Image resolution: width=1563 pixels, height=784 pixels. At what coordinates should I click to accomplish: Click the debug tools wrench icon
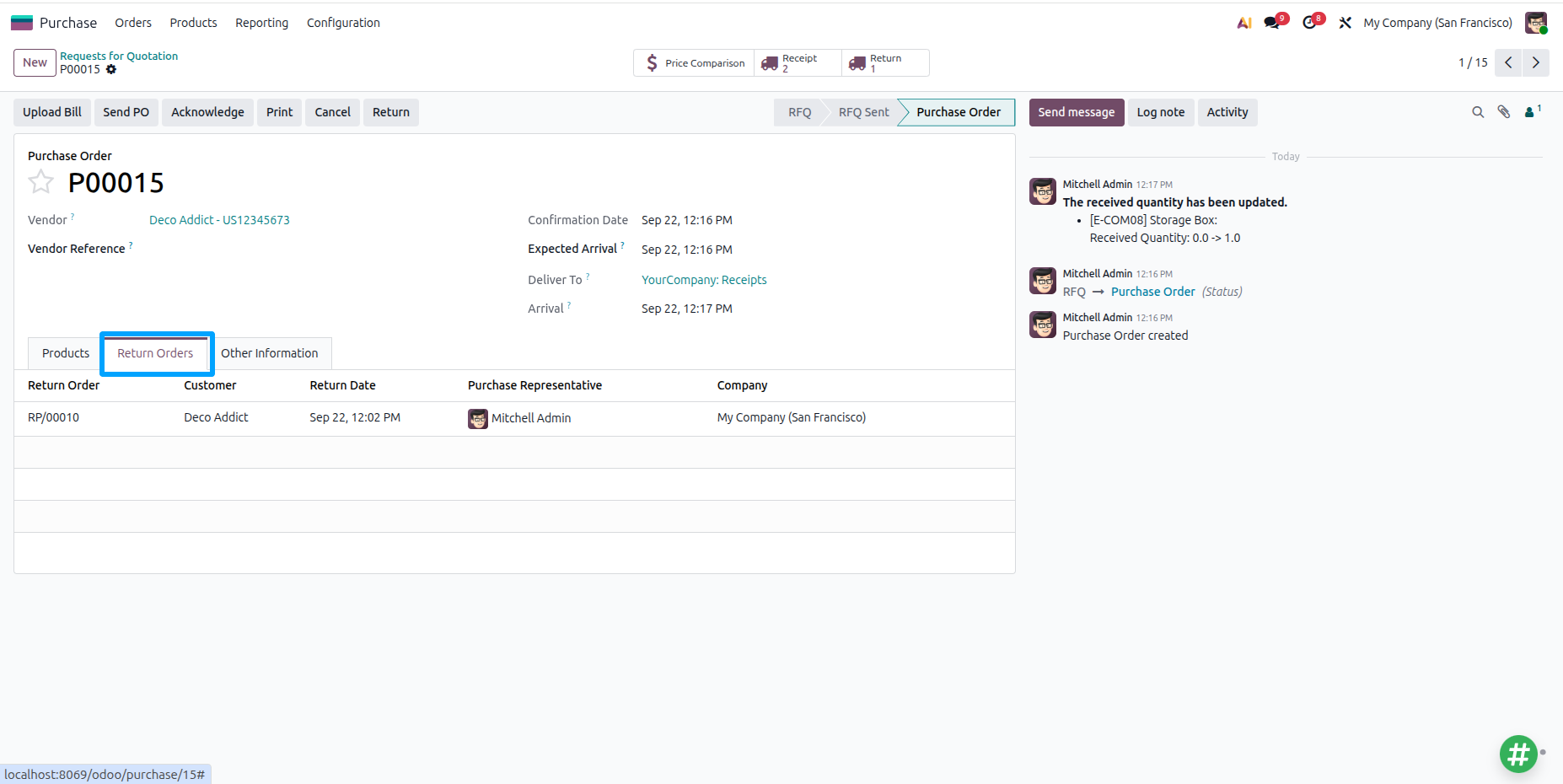[1345, 23]
